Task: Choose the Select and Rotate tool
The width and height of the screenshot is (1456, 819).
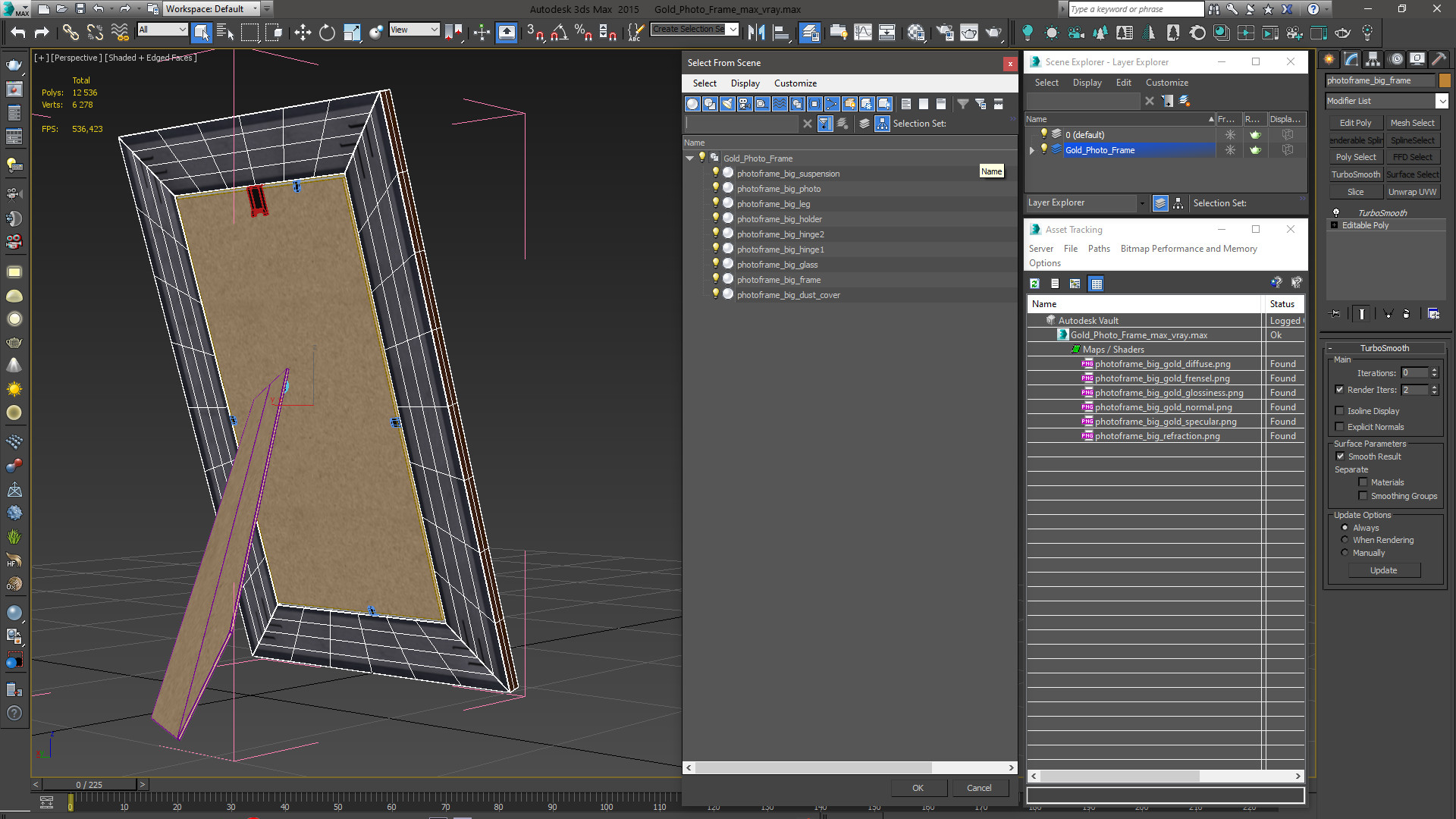Action: click(x=327, y=32)
